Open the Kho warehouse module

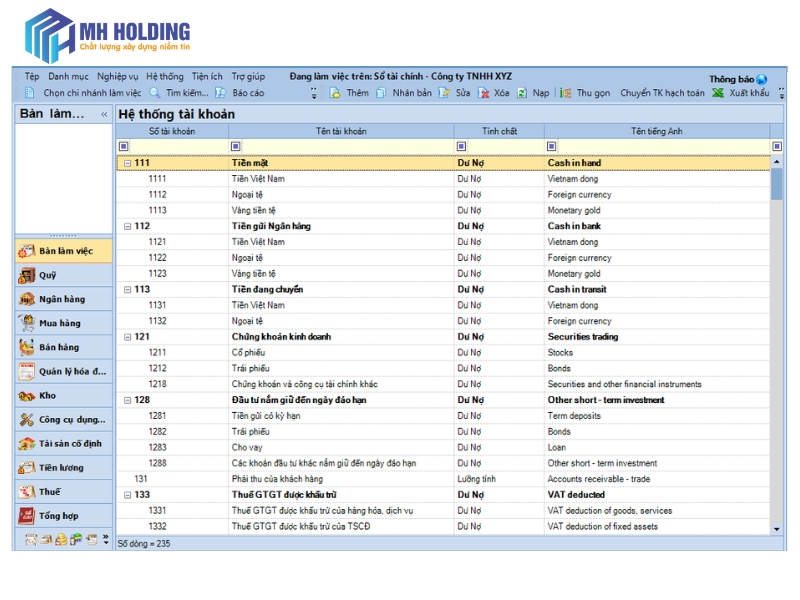64,395
